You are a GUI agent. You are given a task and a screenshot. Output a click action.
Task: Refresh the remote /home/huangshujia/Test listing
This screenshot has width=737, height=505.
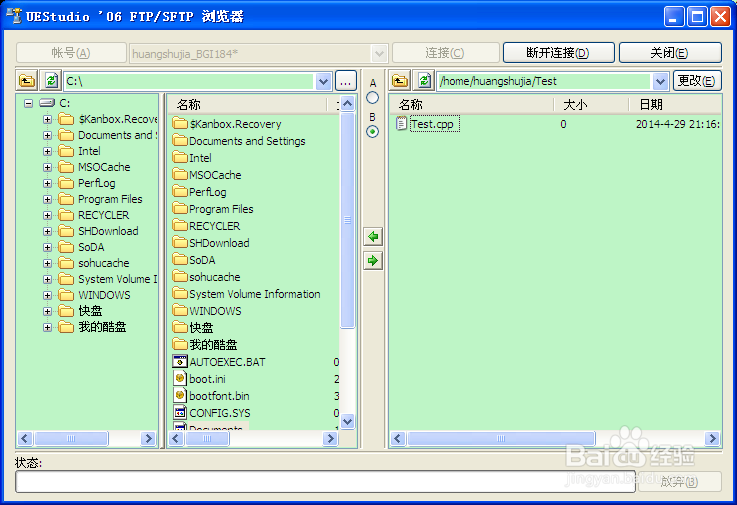pos(424,81)
